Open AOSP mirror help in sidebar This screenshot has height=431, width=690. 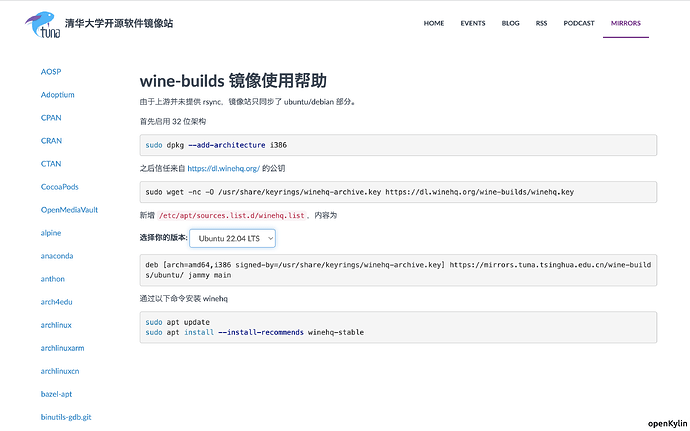tap(51, 72)
